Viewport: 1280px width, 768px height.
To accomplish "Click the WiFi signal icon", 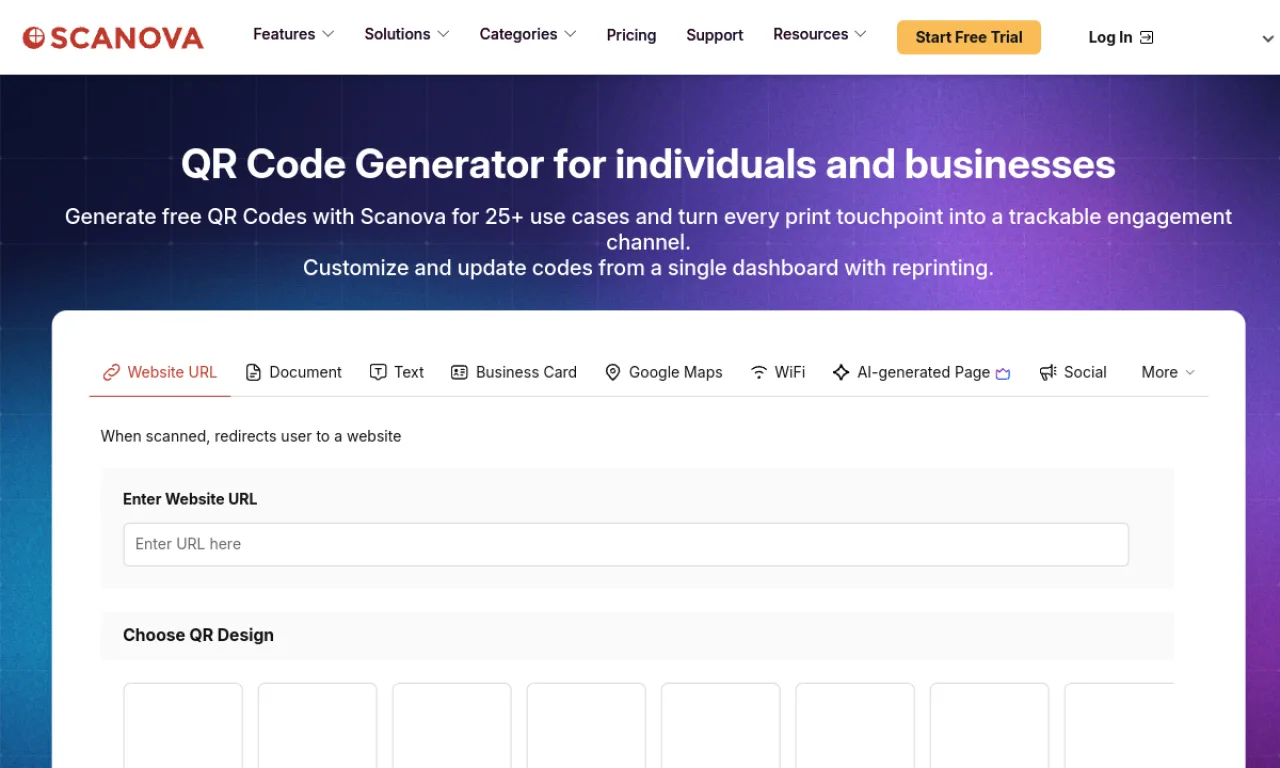I will tap(759, 372).
